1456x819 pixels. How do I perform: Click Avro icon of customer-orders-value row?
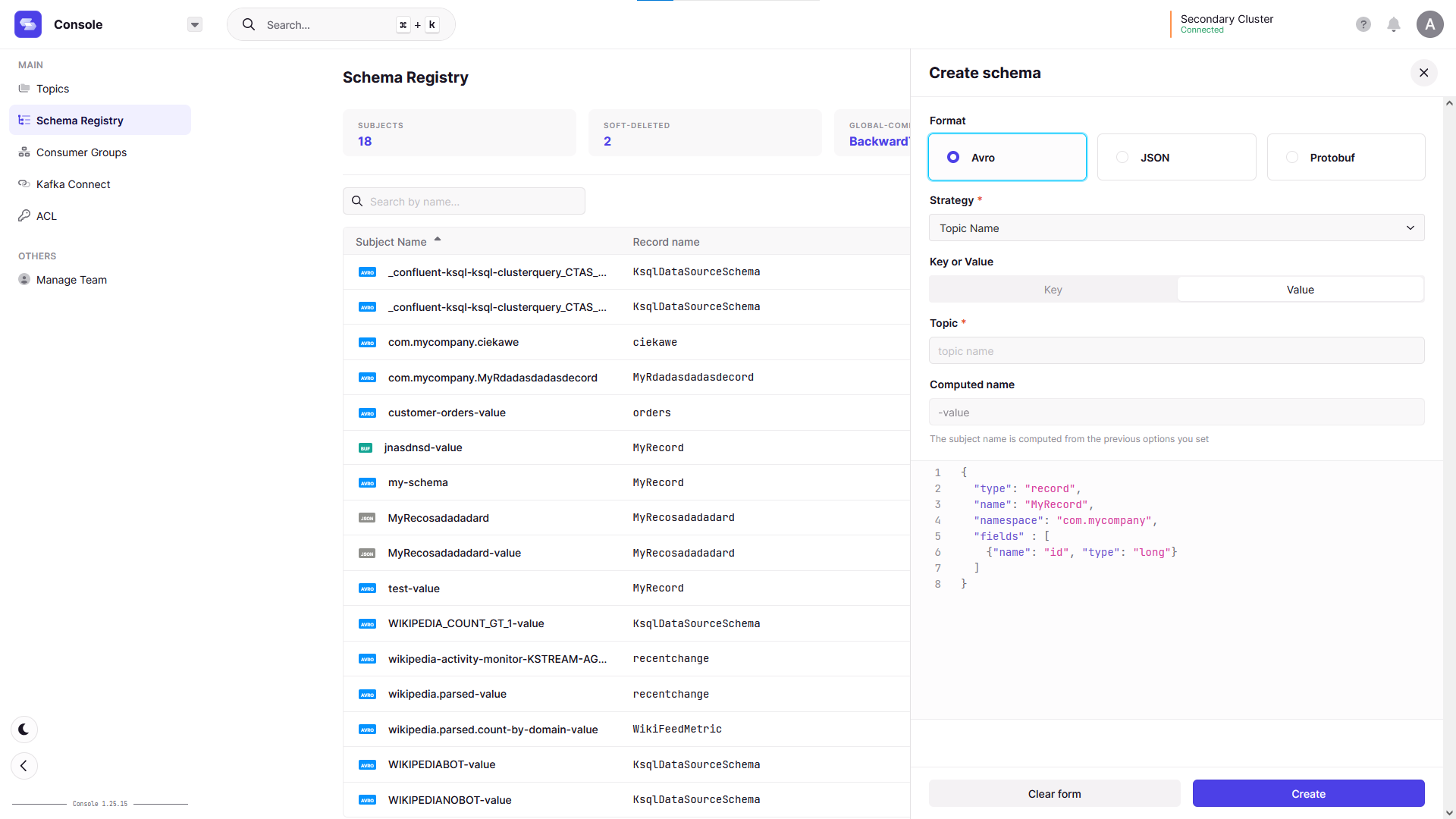click(x=368, y=413)
